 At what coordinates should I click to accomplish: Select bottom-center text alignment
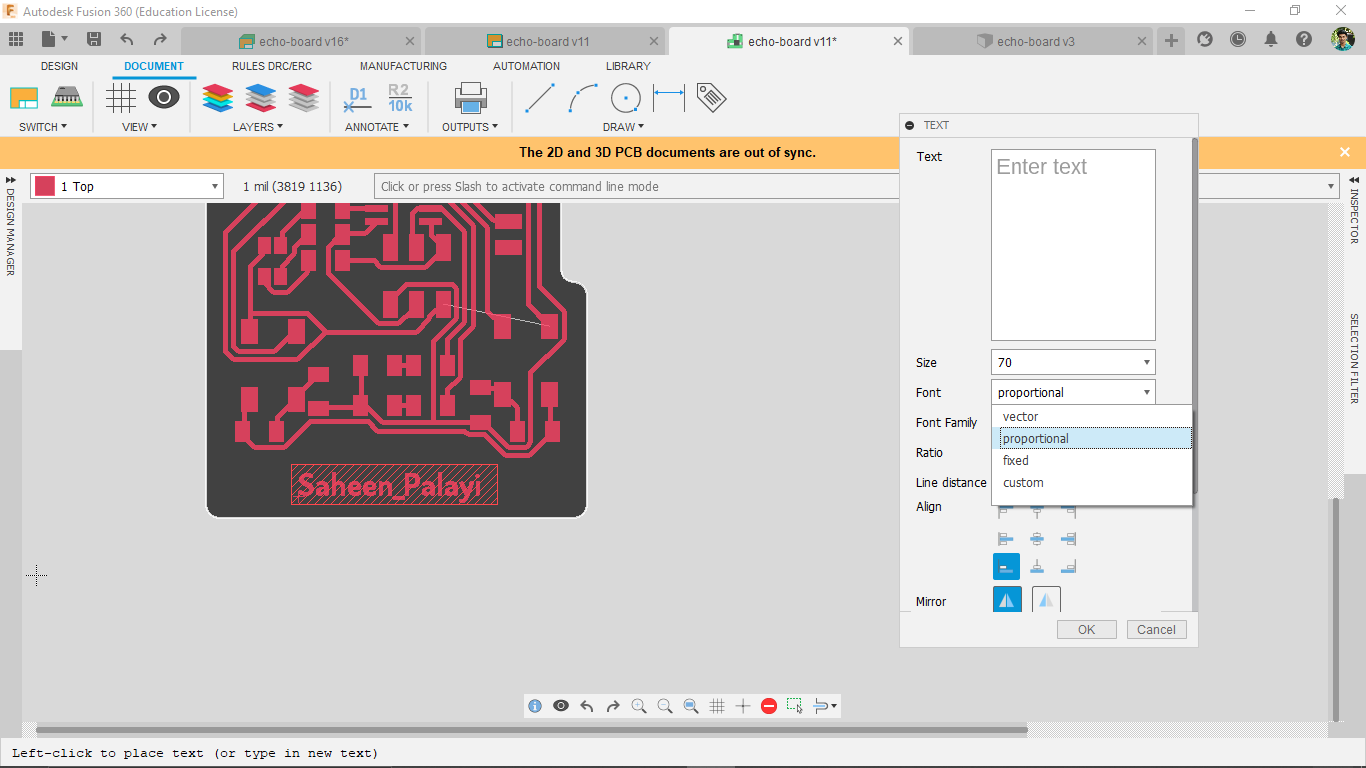(x=1037, y=567)
